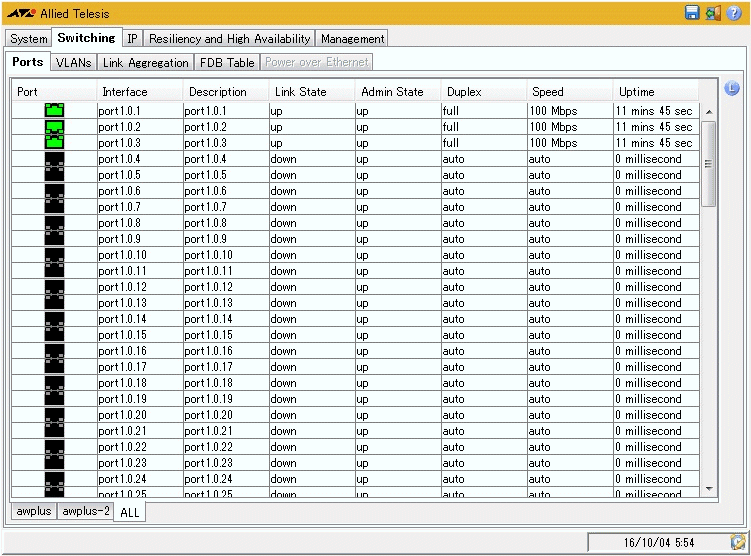Open help via question mark icon
The width and height of the screenshot is (751, 556).
click(733, 13)
